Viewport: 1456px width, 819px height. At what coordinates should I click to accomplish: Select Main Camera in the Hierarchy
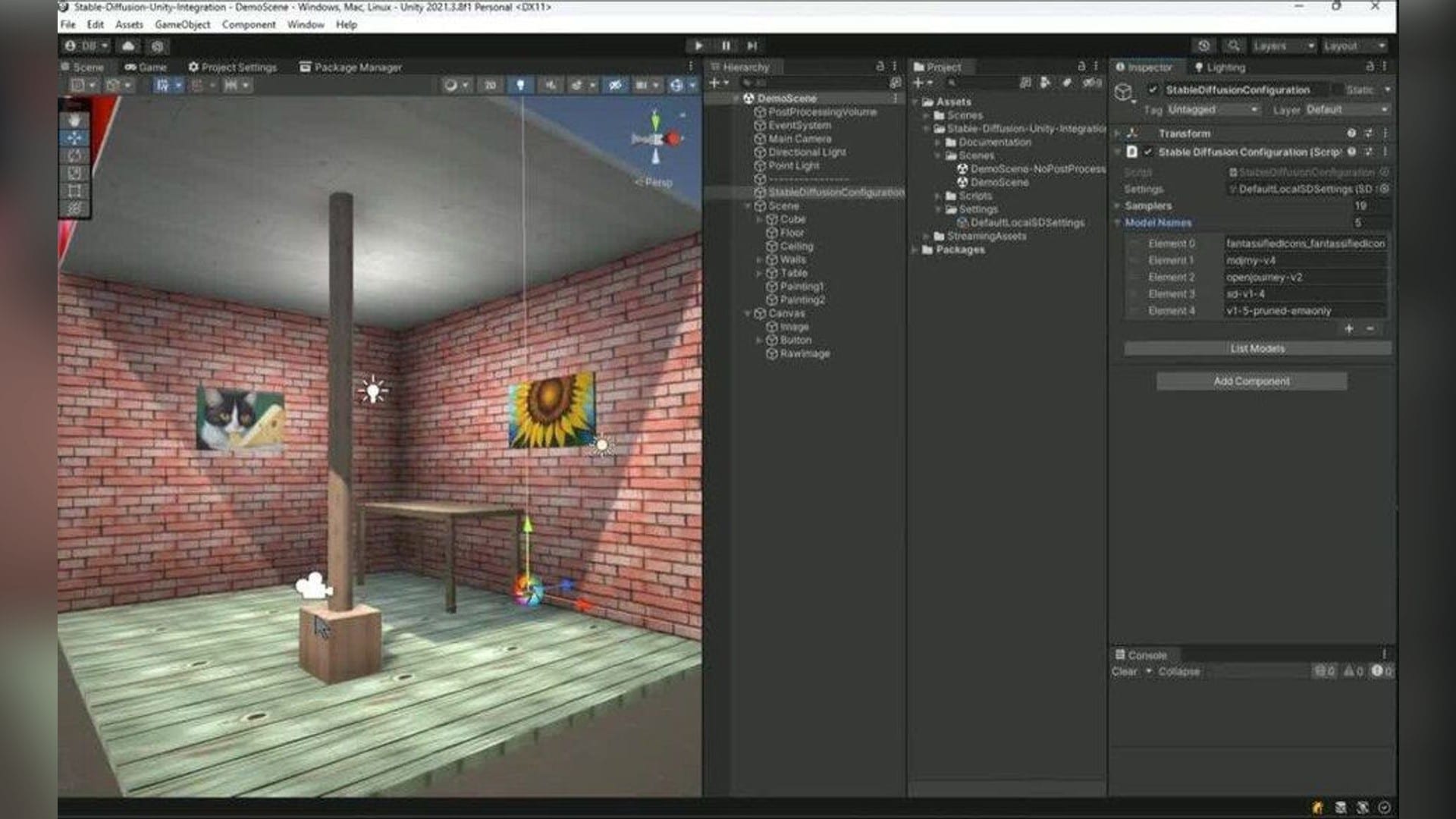[x=800, y=140]
